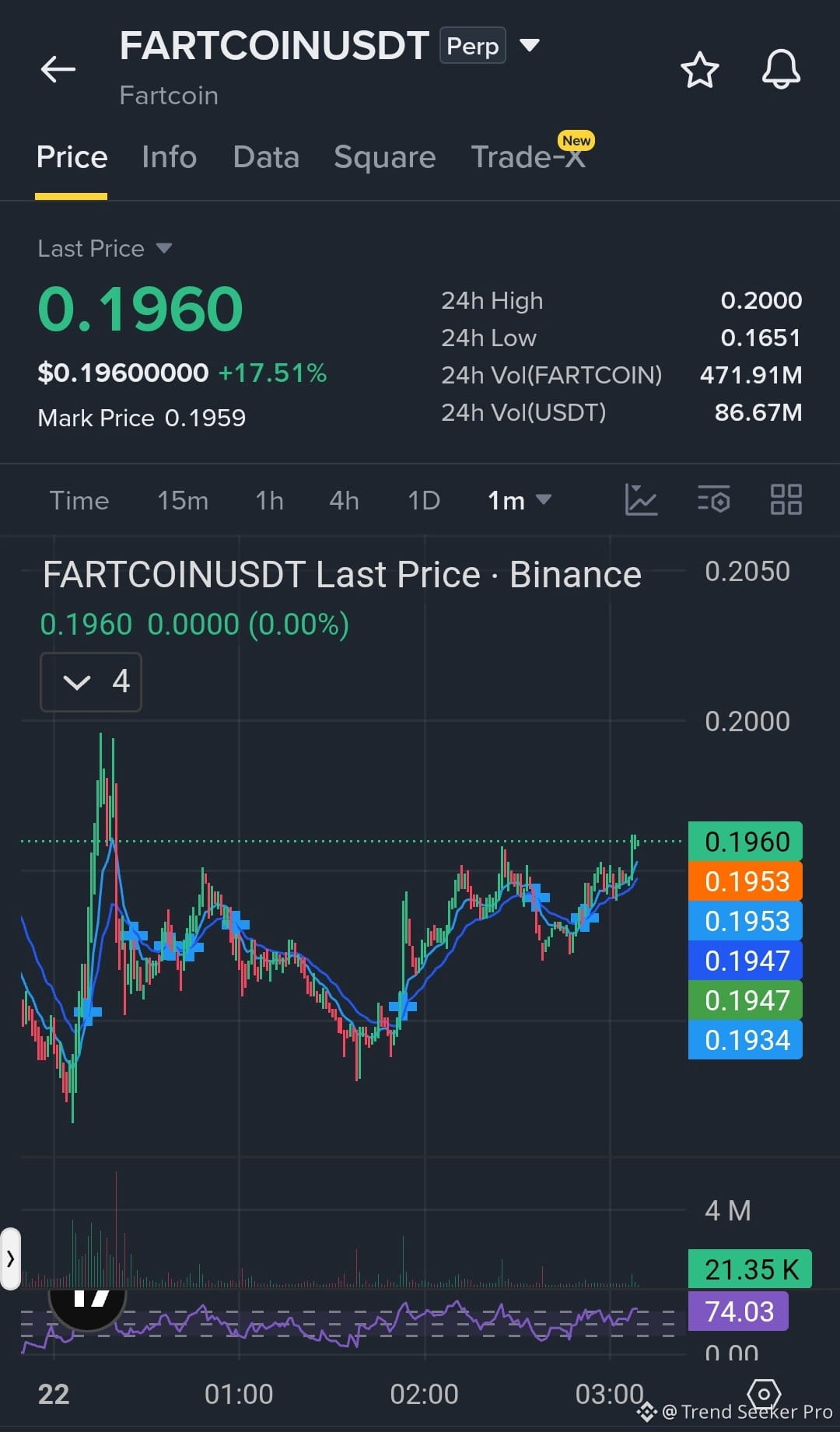Tap the orange 0.1953 indicator label

(x=745, y=881)
